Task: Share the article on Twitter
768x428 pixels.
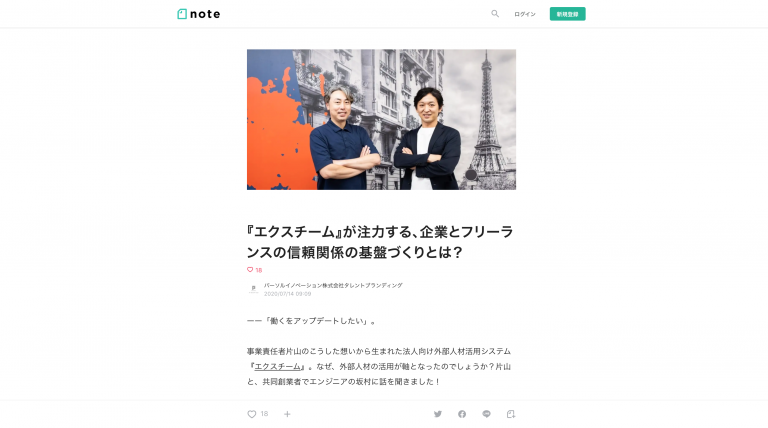Action: (x=438, y=414)
